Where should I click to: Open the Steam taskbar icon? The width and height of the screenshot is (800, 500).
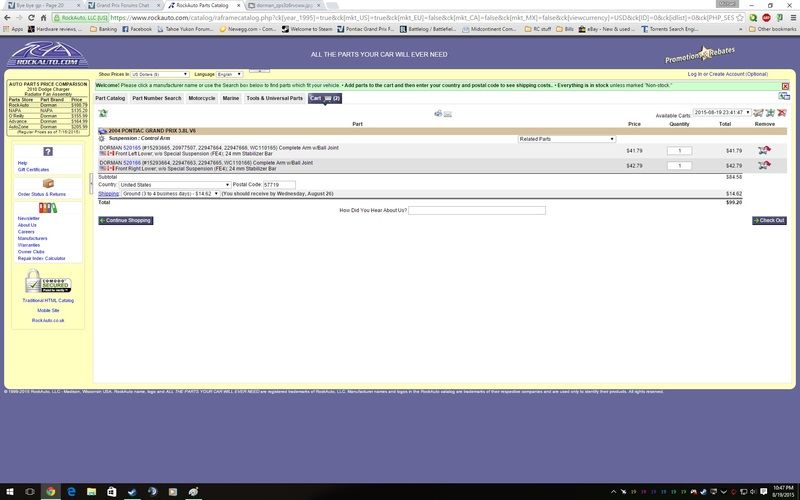point(132,491)
